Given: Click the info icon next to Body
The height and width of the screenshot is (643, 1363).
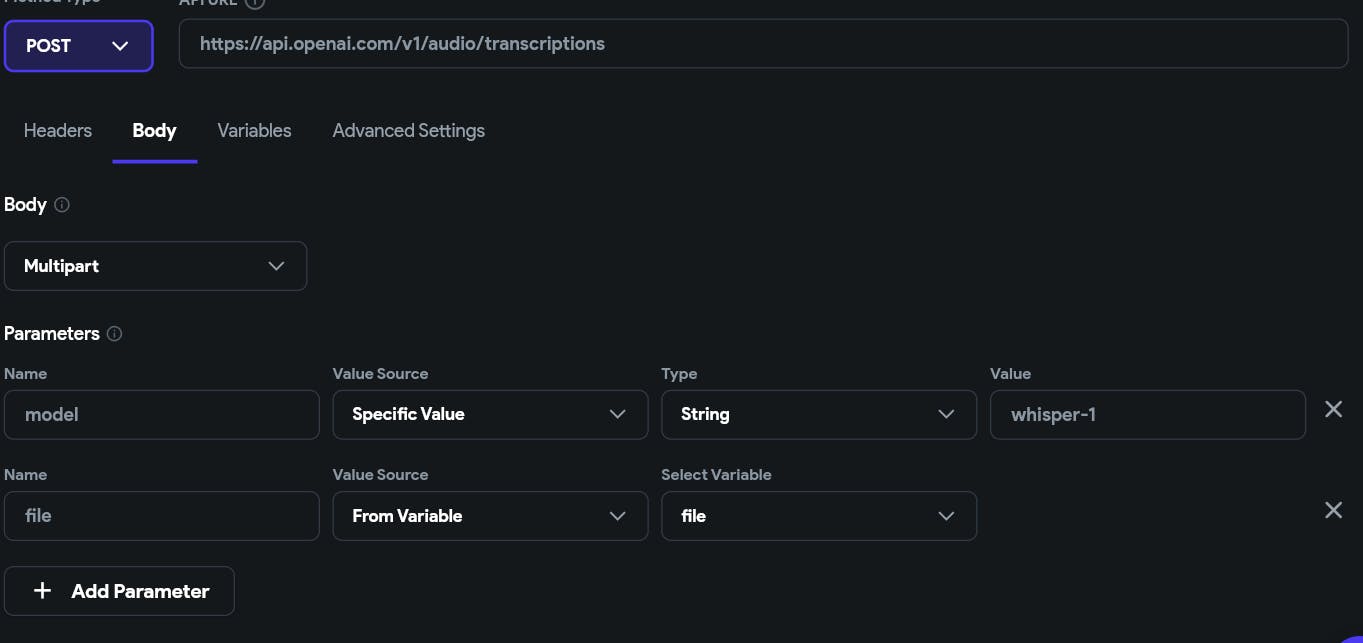Looking at the screenshot, I should click(62, 205).
